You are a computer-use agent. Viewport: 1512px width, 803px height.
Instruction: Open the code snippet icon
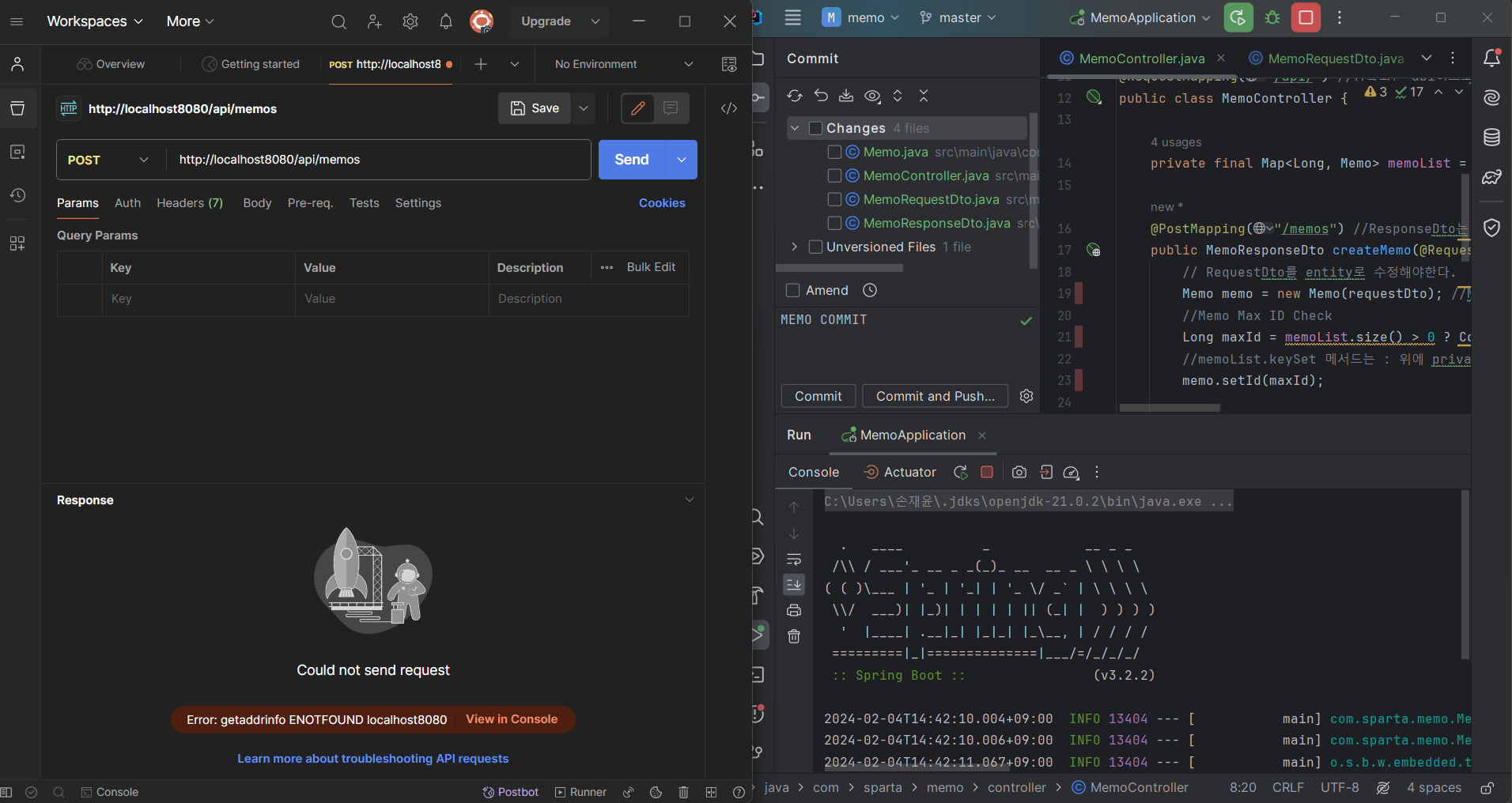pyautogui.click(x=729, y=108)
